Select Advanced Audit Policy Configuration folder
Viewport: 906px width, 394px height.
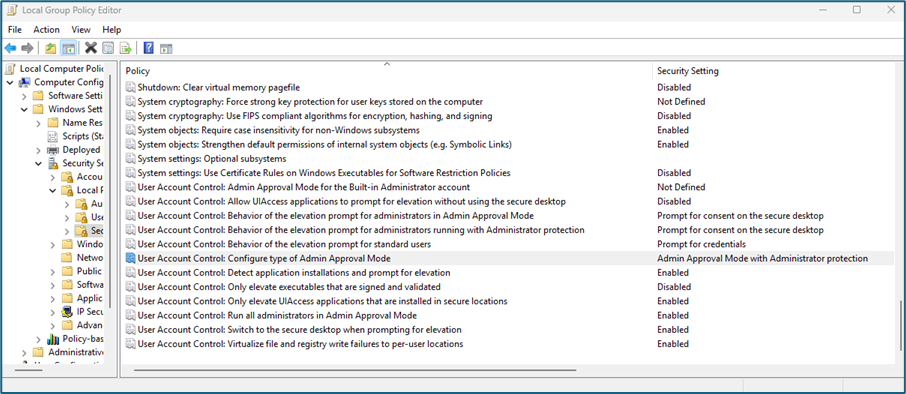[x=82, y=325]
